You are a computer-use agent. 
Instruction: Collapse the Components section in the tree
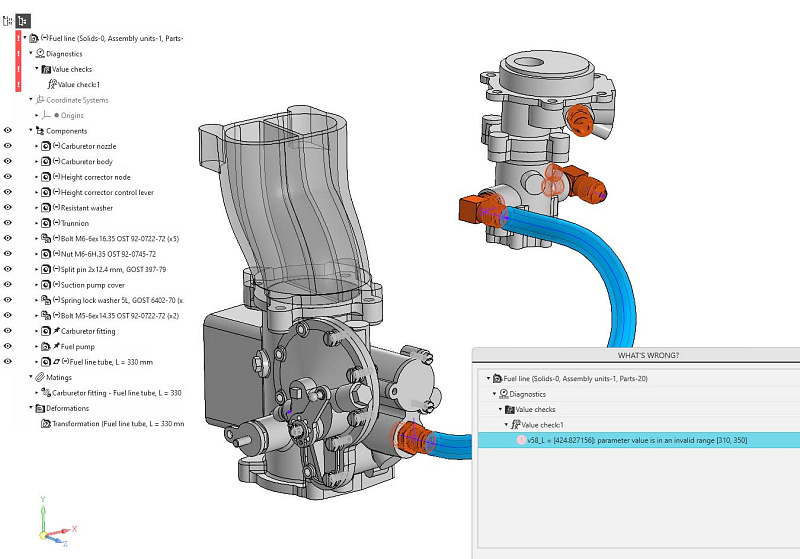30,131
